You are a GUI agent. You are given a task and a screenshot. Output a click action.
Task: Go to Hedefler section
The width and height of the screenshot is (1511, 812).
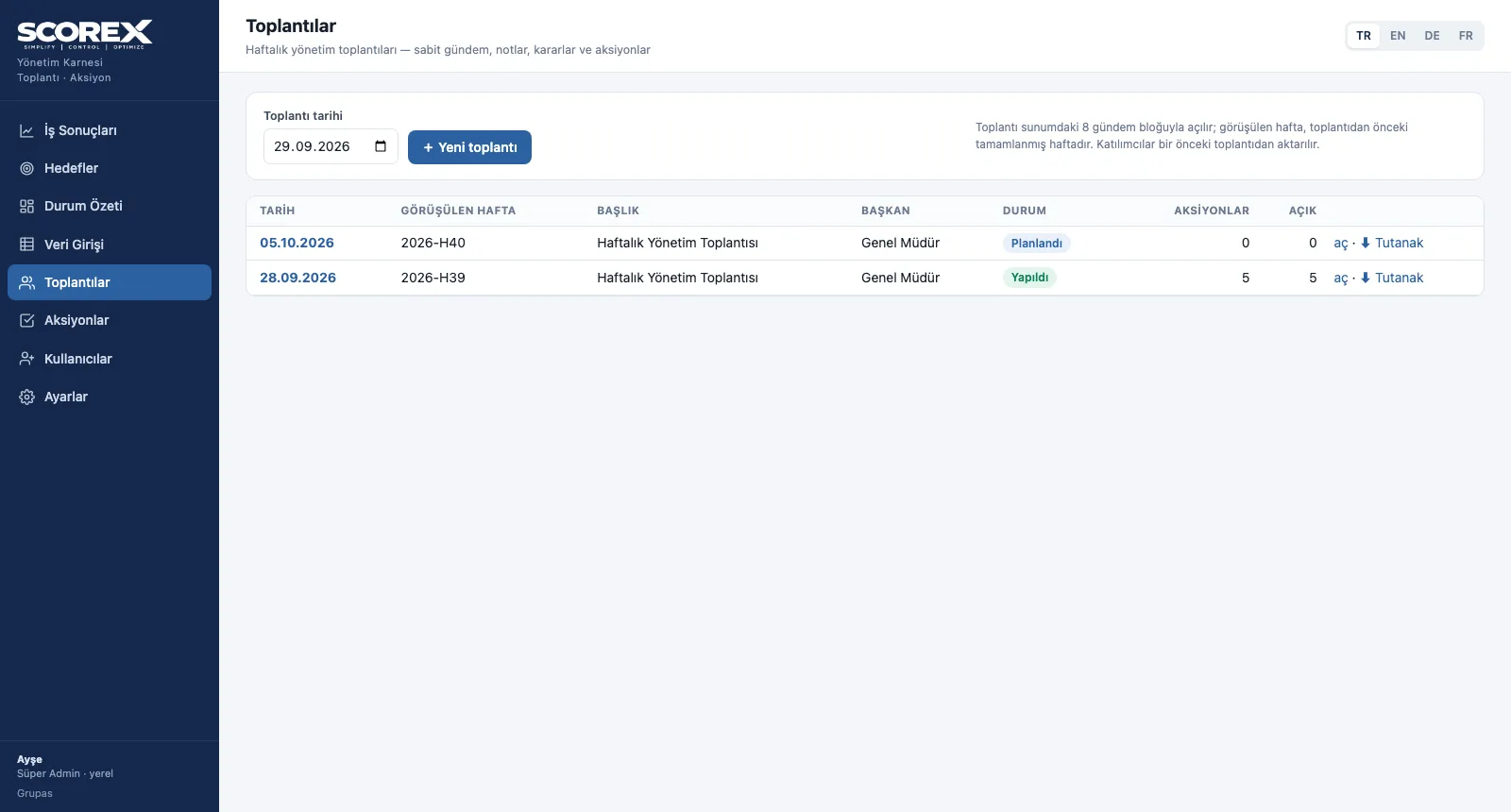point(110,168)
